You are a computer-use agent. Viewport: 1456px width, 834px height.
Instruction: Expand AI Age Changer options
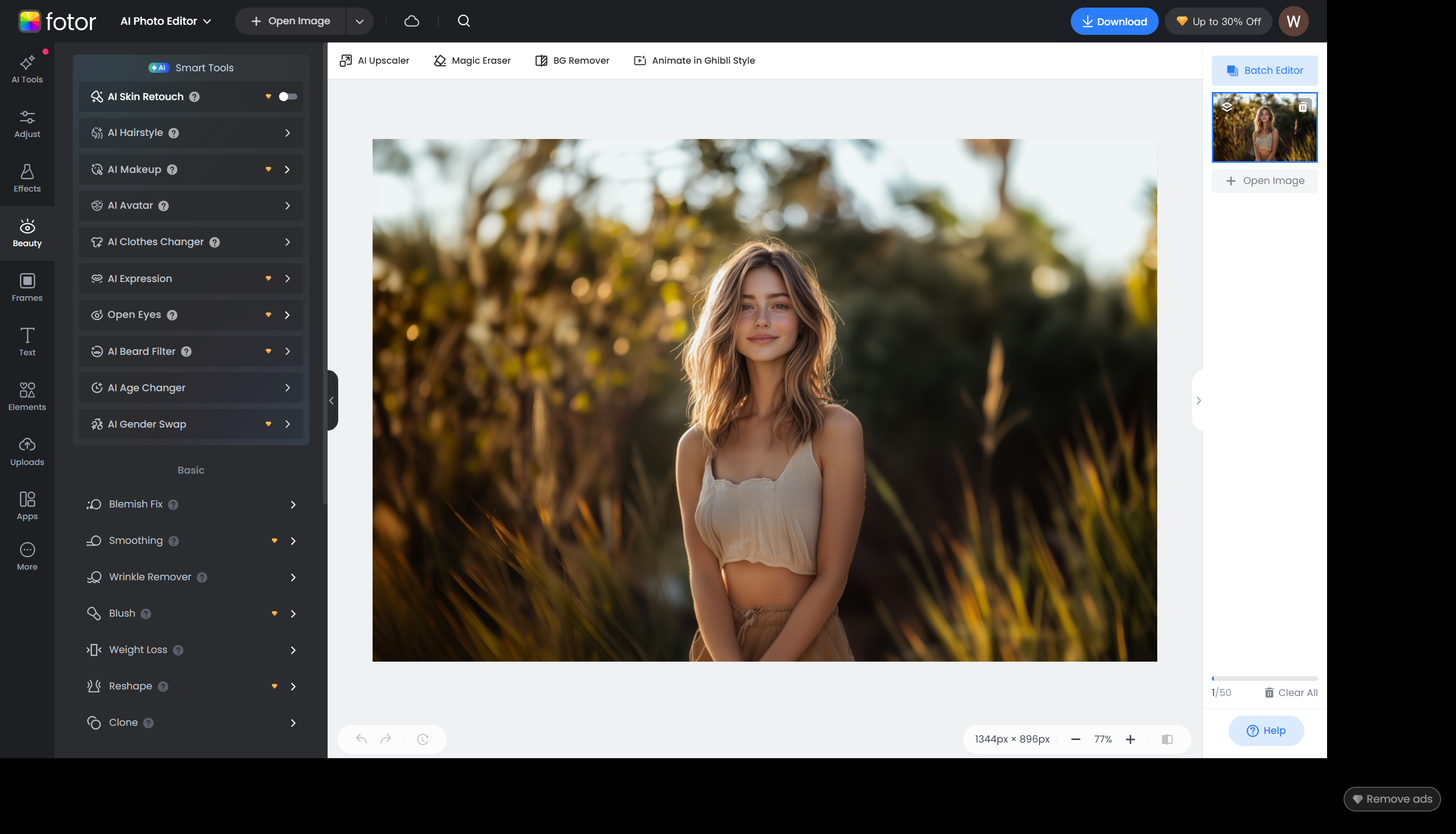288,388
